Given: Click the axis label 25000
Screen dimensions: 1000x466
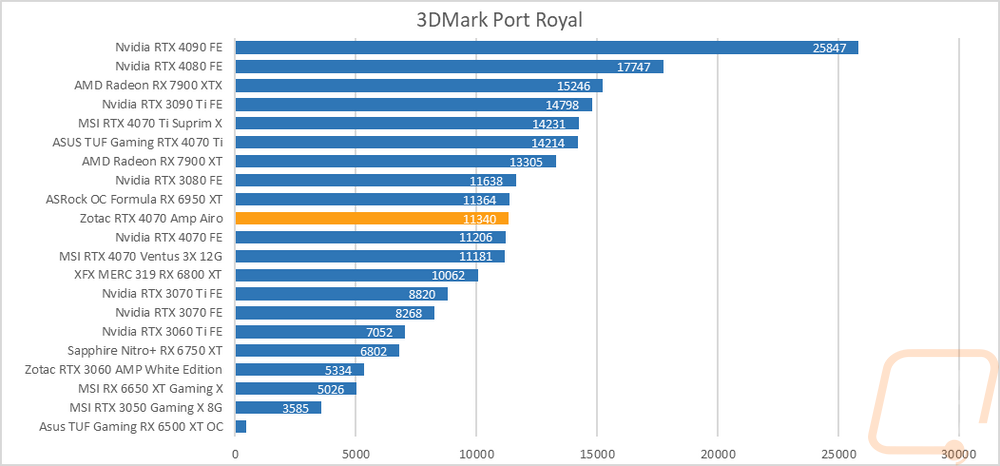Looking at the screenshot, I should pos(838,454).
